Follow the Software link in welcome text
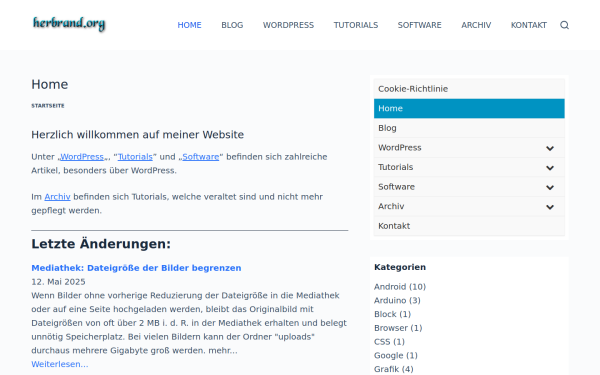The width and height of the screenshot is (600, 375). coord(201,157)
